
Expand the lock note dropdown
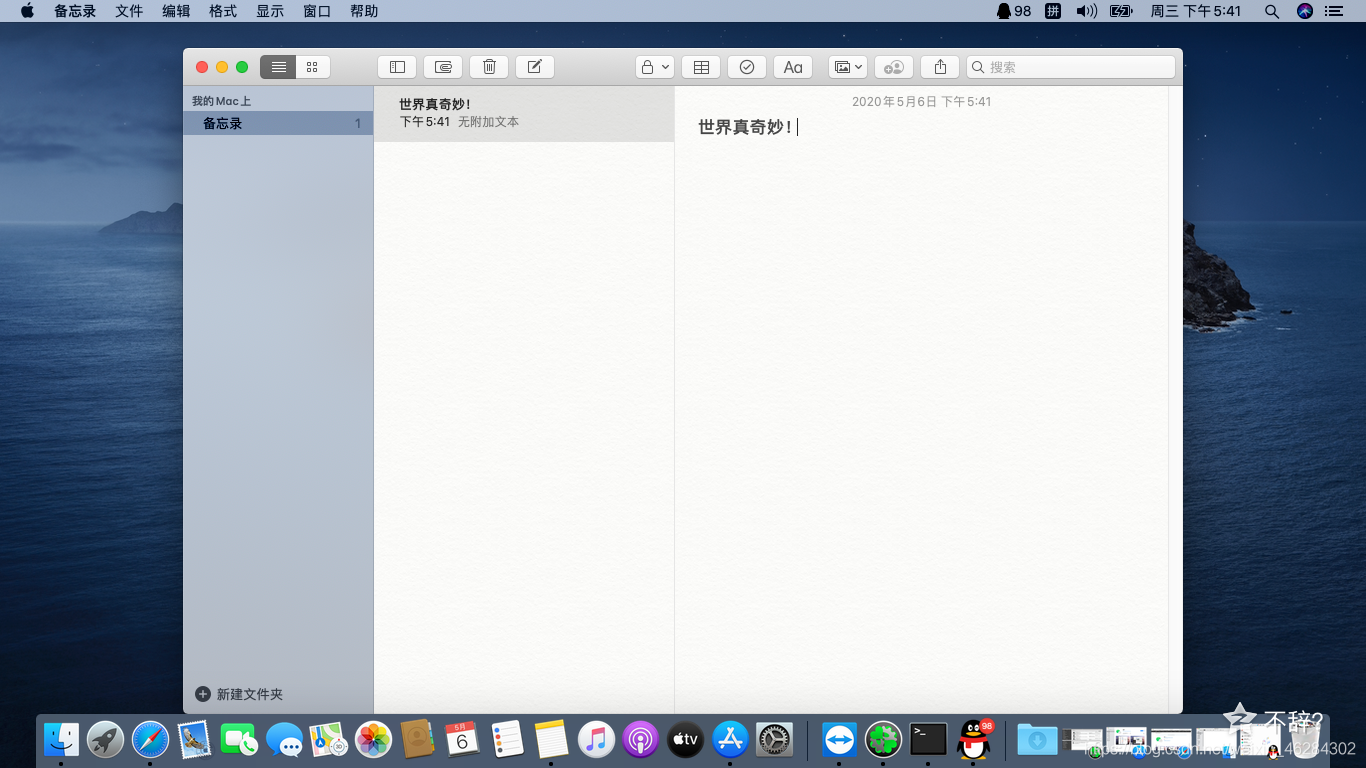click(x=654, y=67)
